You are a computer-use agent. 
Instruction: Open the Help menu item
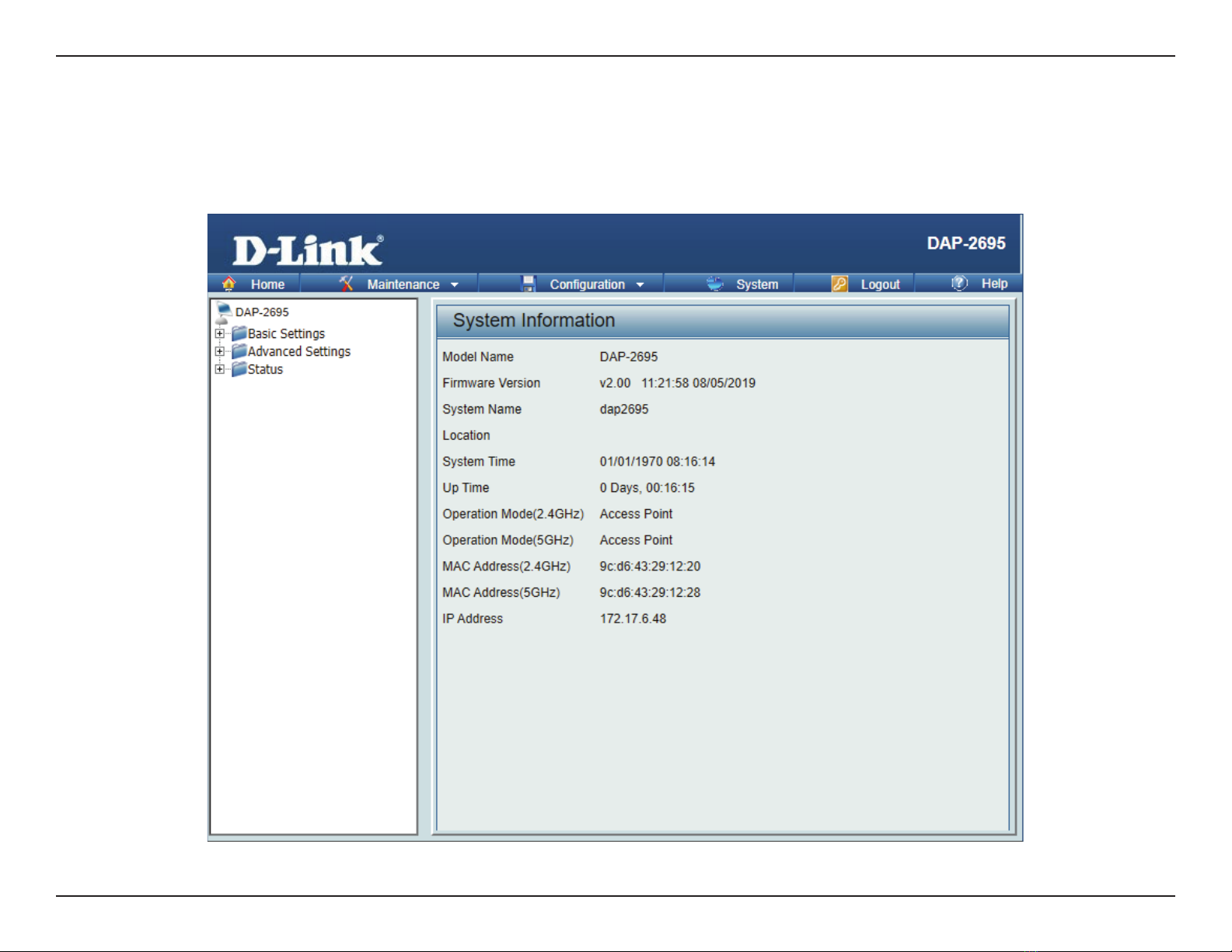tap(994, 284)
